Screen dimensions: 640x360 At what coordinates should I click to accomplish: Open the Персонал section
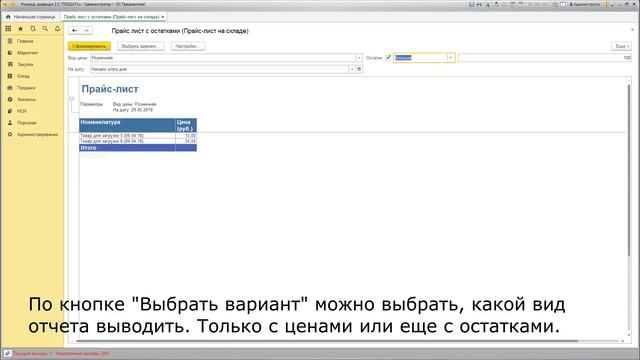pyautogui.click(x=27, y=122)
